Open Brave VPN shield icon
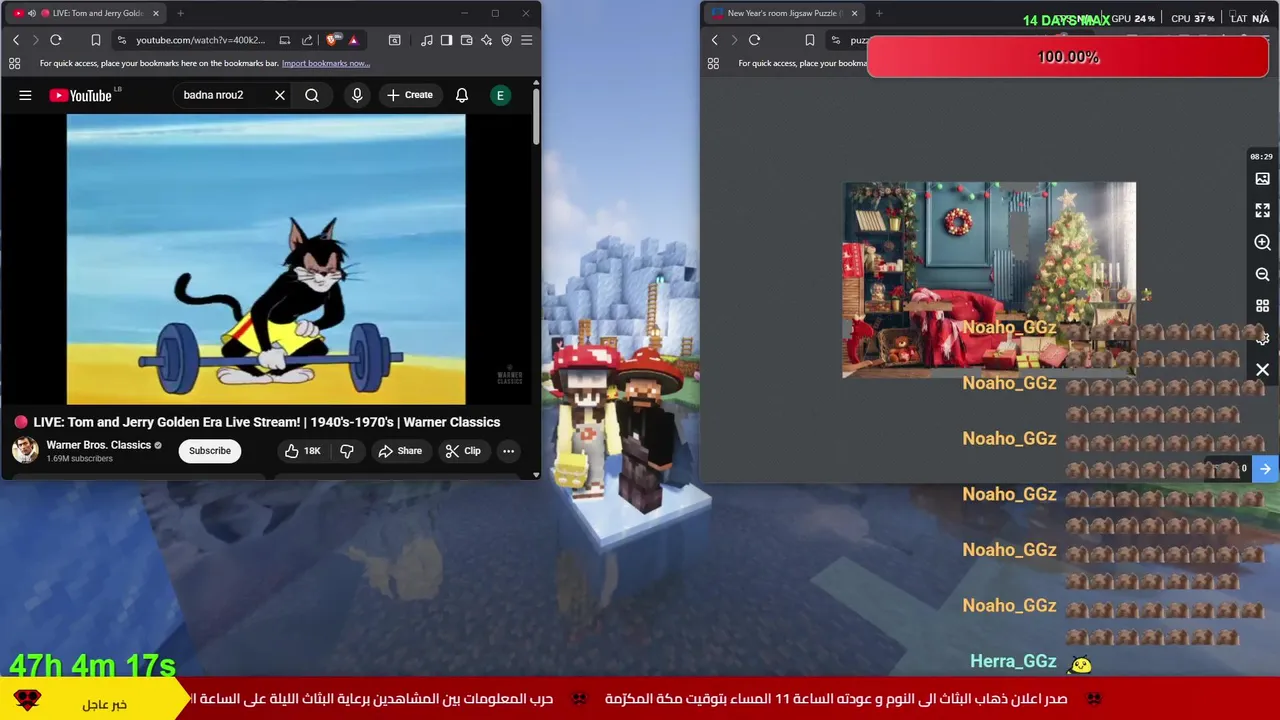1280x720 pixels. [x=506, y=40]
